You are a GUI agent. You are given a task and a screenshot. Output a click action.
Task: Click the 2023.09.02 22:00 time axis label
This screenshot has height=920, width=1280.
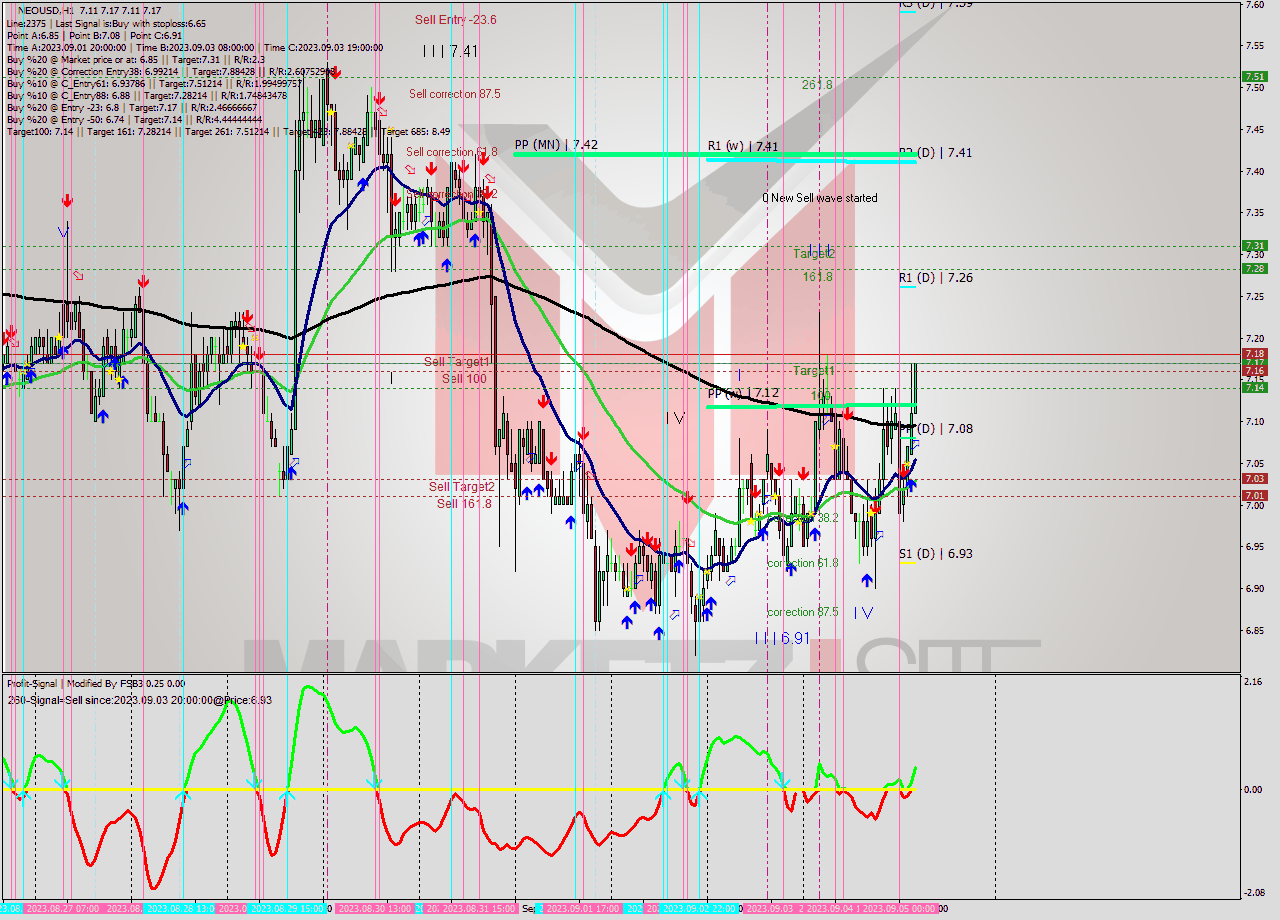700,909
